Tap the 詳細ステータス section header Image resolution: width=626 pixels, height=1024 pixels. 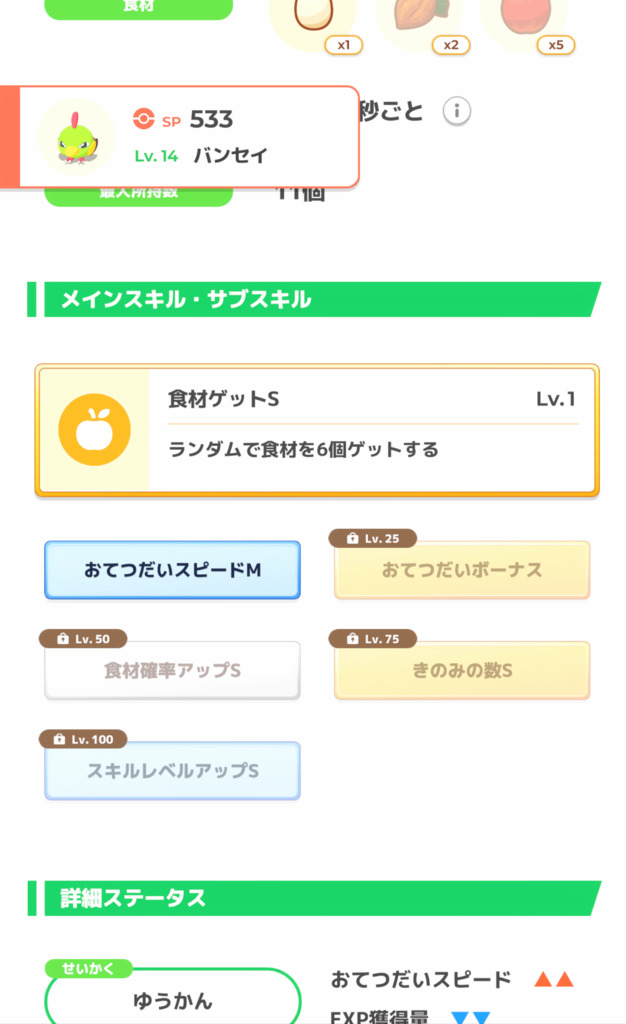click(314, 898)
